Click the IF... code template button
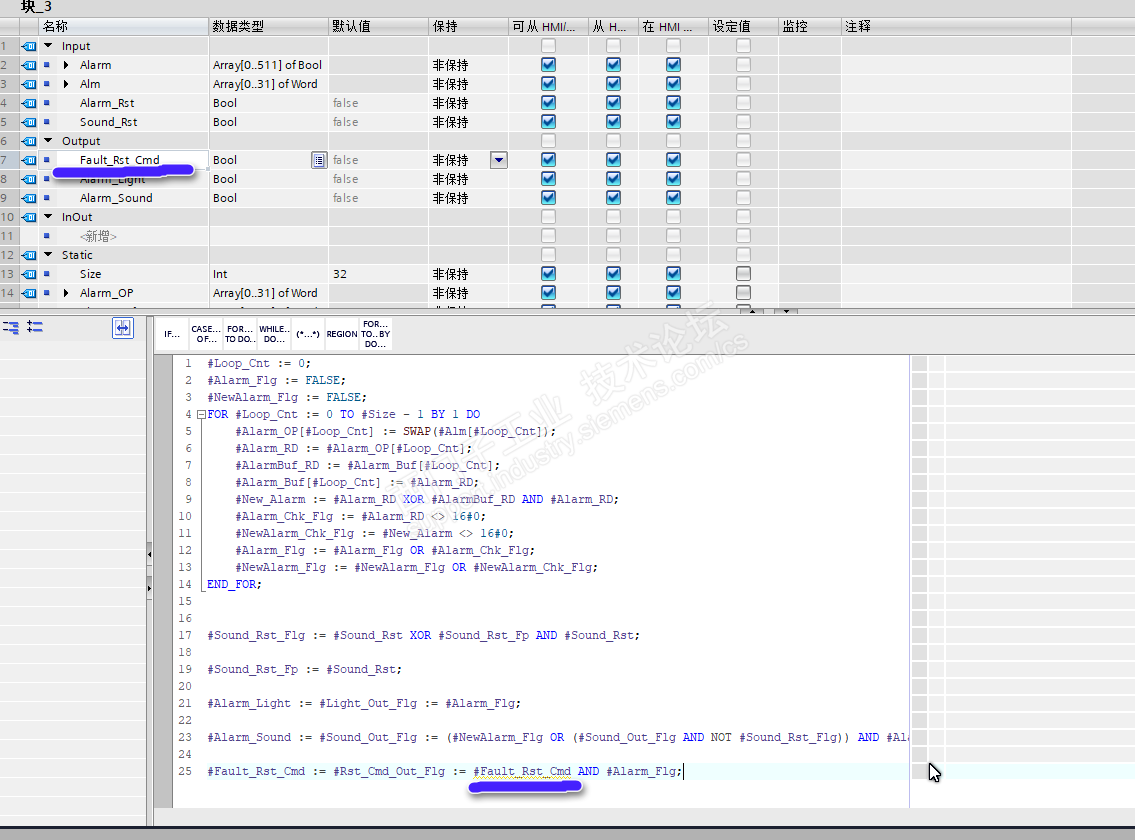This screenshot has height=840, width=1135. click(172, 334)
